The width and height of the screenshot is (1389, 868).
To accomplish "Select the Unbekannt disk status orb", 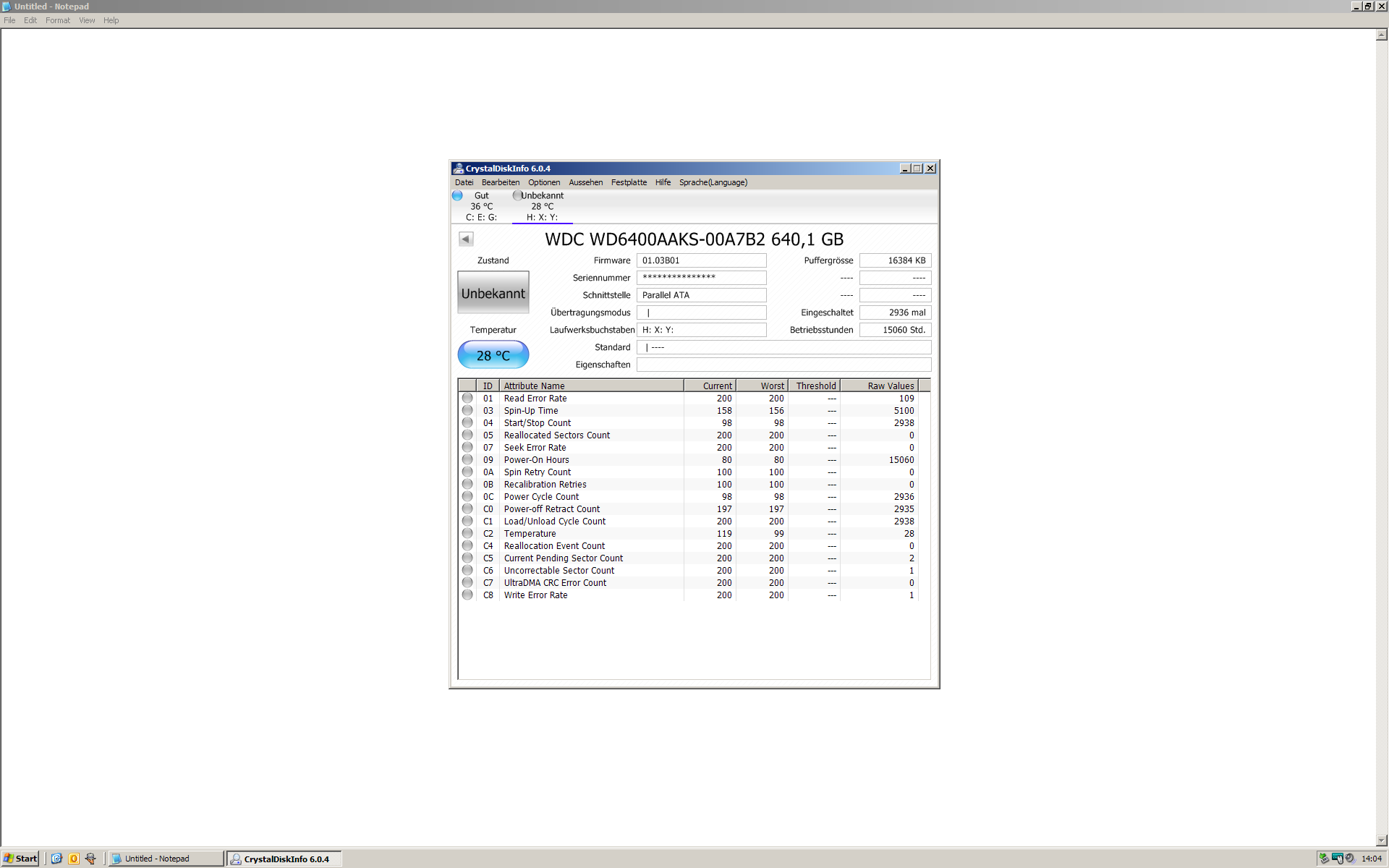I will click(x=517, y=195).
